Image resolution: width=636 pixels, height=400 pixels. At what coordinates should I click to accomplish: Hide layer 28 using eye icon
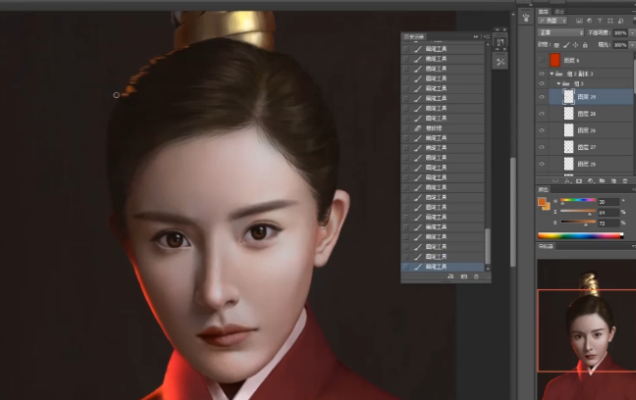[x=543, y=115]
